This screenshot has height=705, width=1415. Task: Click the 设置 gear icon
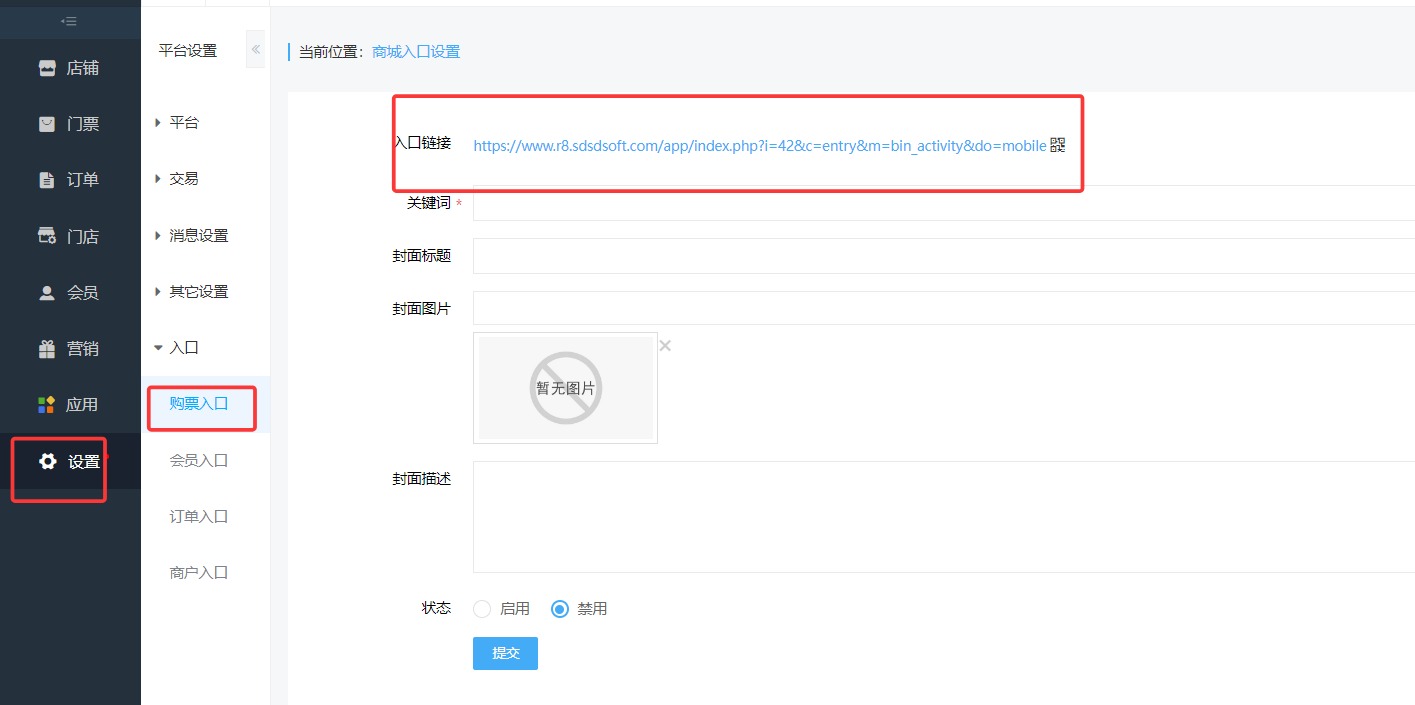tap(47, 461)
